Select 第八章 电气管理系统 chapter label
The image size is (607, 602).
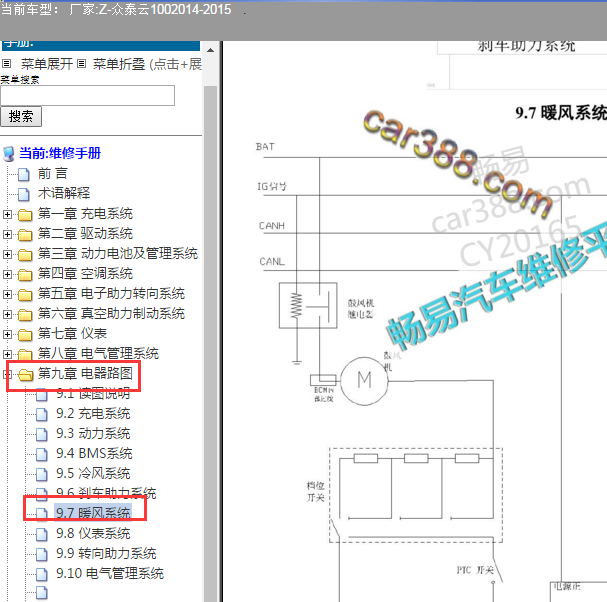(98, 353)
